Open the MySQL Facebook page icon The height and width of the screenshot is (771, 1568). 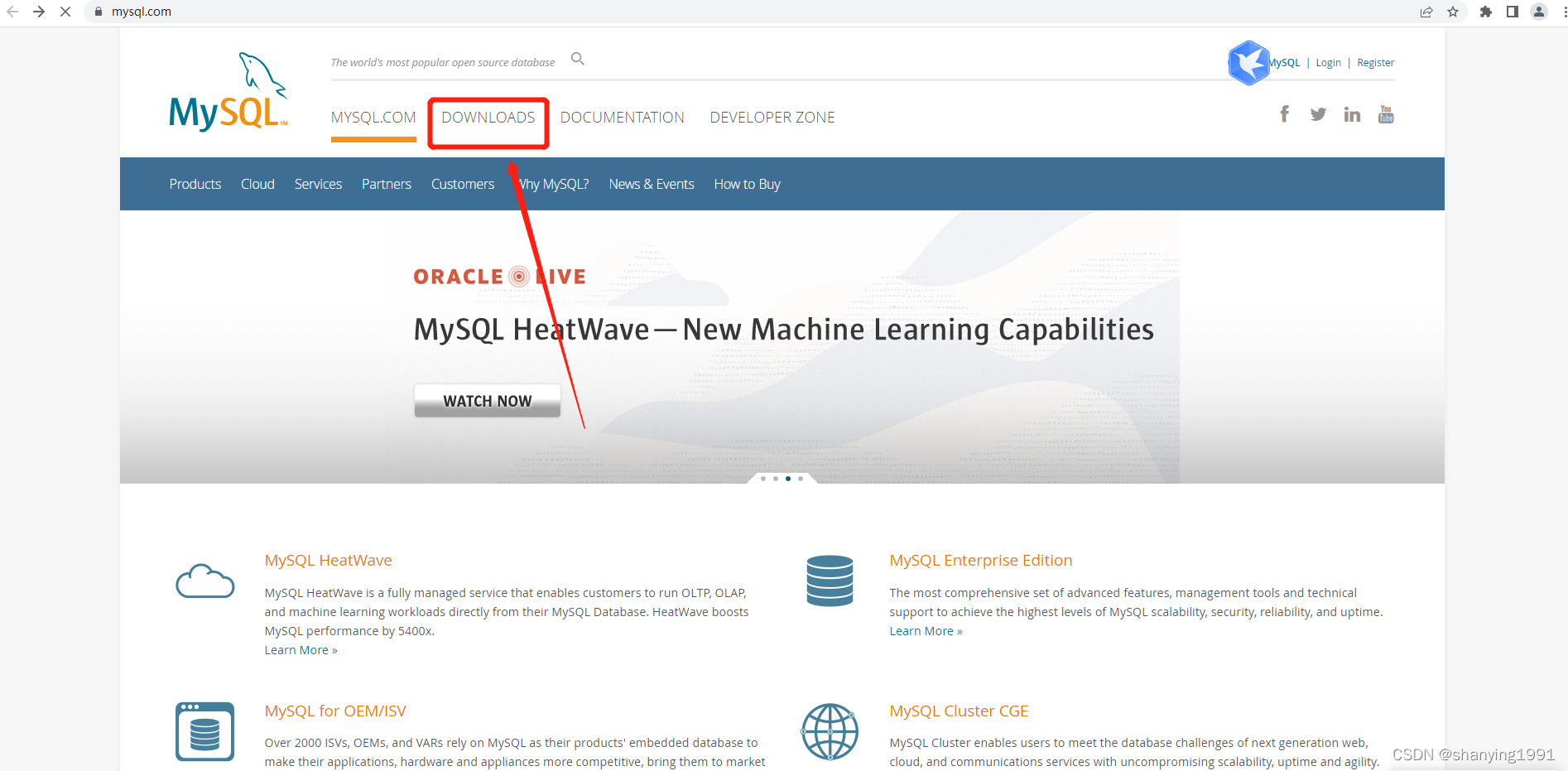coord(1284,114)
